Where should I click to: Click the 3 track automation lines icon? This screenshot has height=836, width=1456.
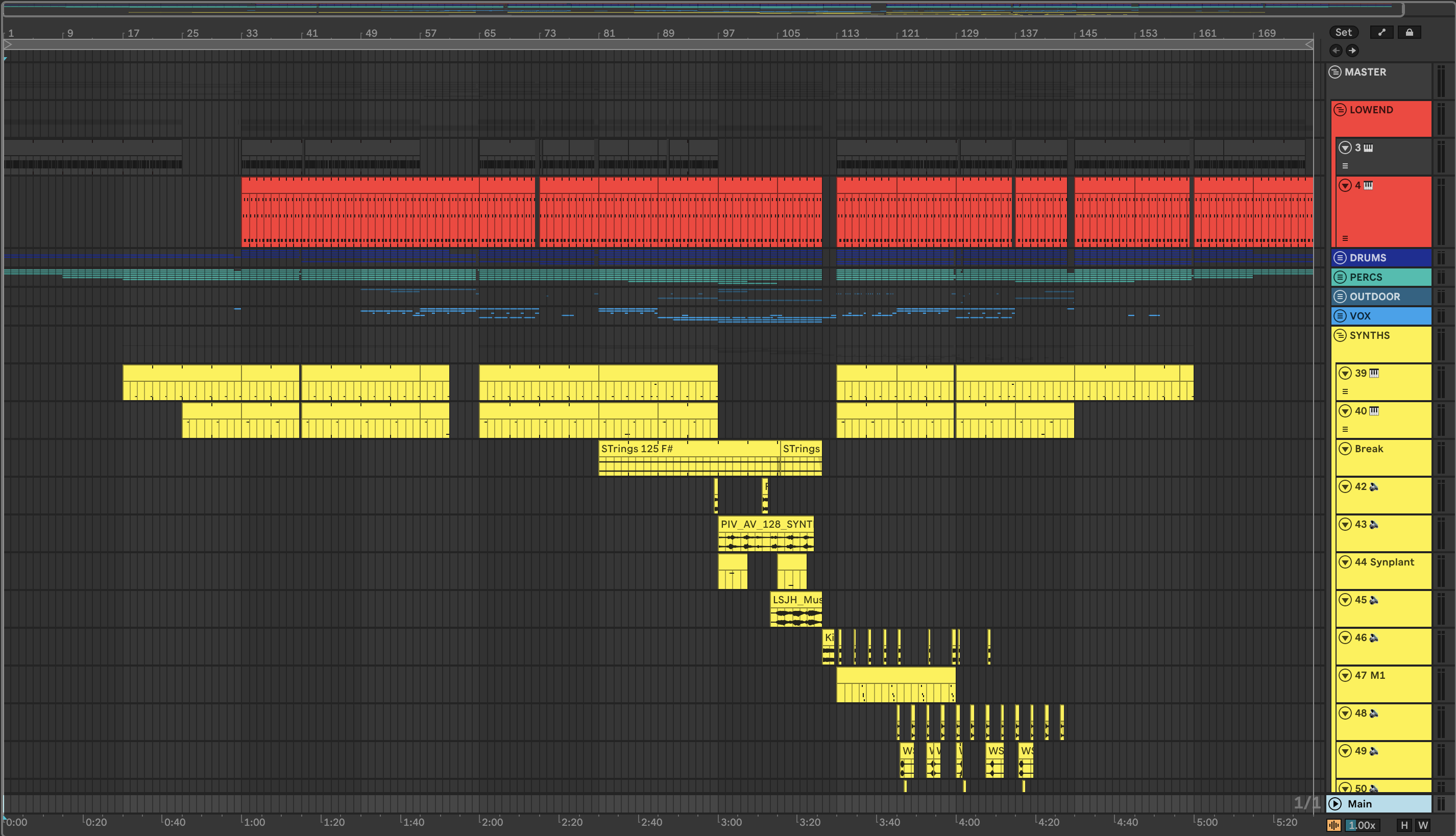1345,166
